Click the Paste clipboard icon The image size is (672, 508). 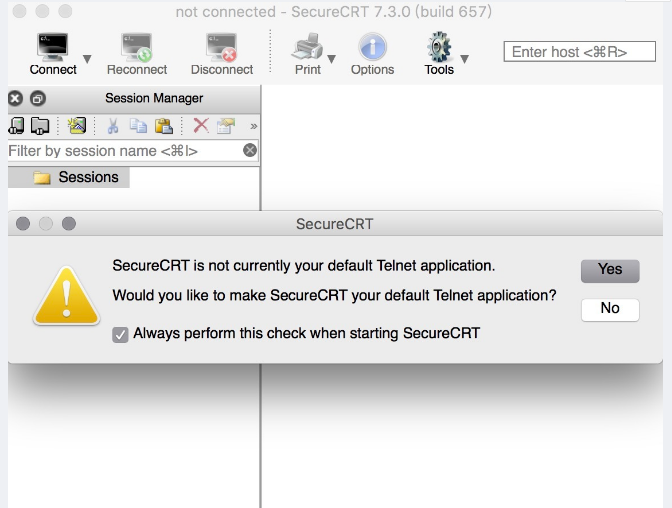(164, 126)
